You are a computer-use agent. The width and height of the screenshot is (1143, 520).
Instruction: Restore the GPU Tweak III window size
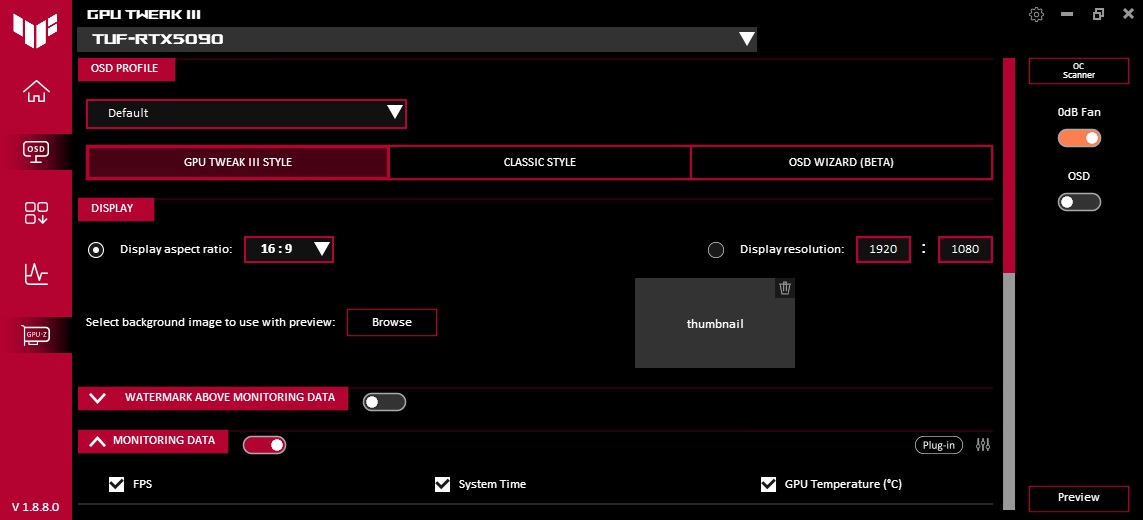(x=1099, y=14)
